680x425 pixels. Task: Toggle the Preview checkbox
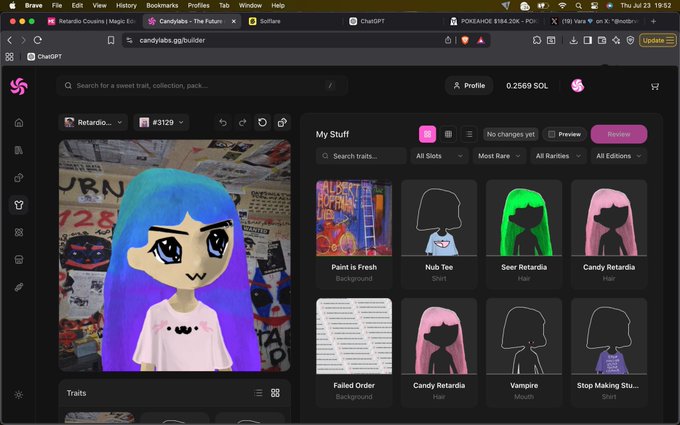coord(552,134)
